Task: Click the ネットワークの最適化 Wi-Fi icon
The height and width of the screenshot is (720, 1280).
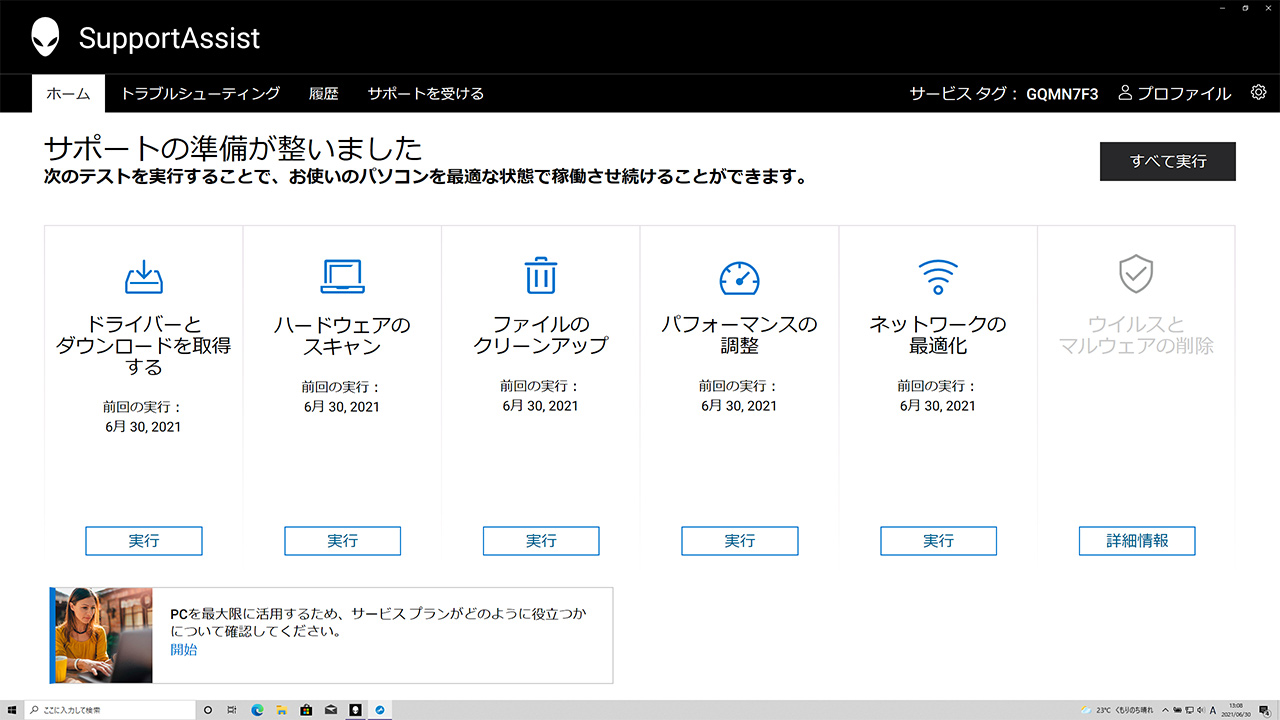Action: click(x=938, y=276)
